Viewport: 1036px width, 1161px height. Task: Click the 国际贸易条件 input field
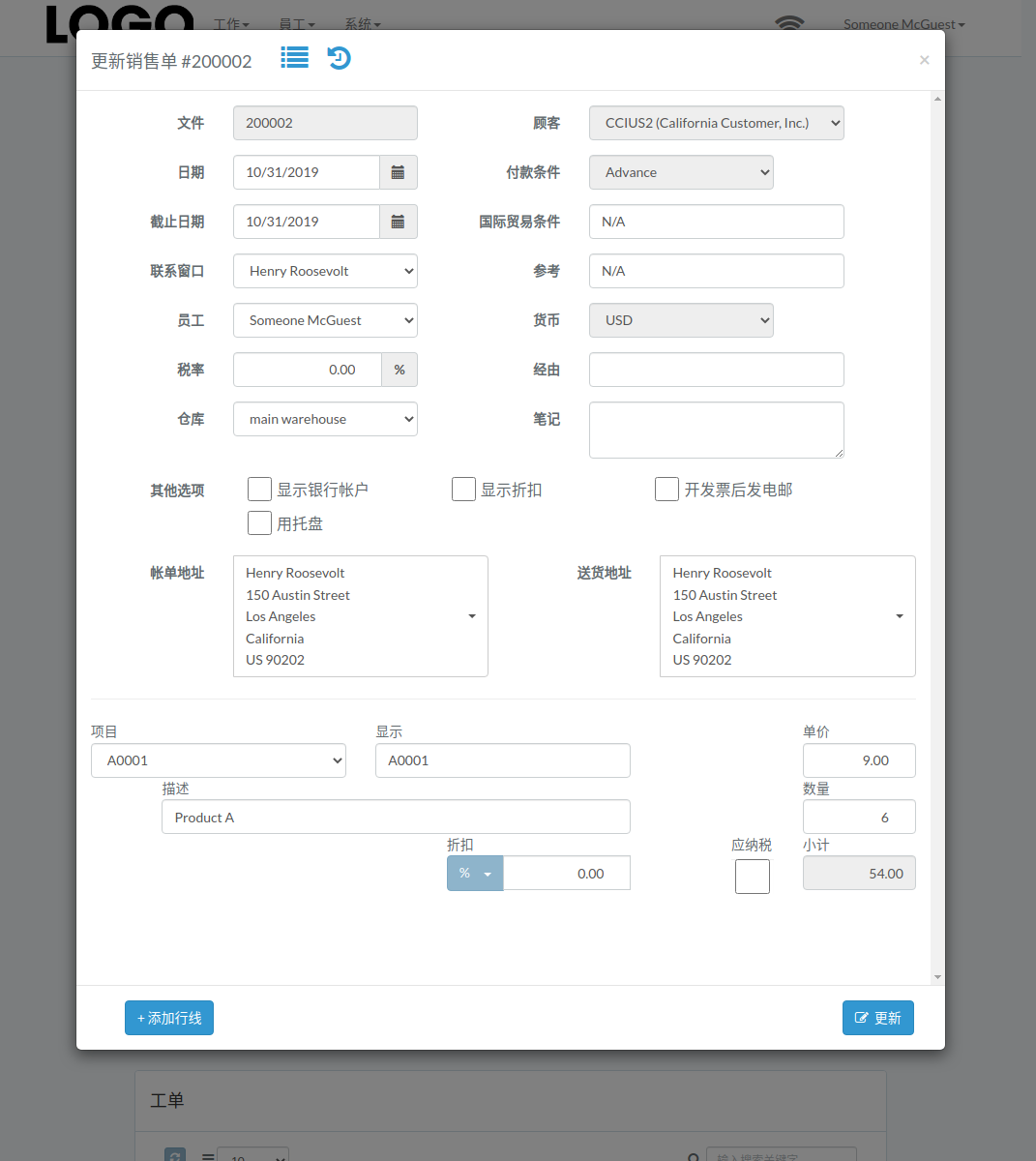pyautogui.click(x=717, y=222)
